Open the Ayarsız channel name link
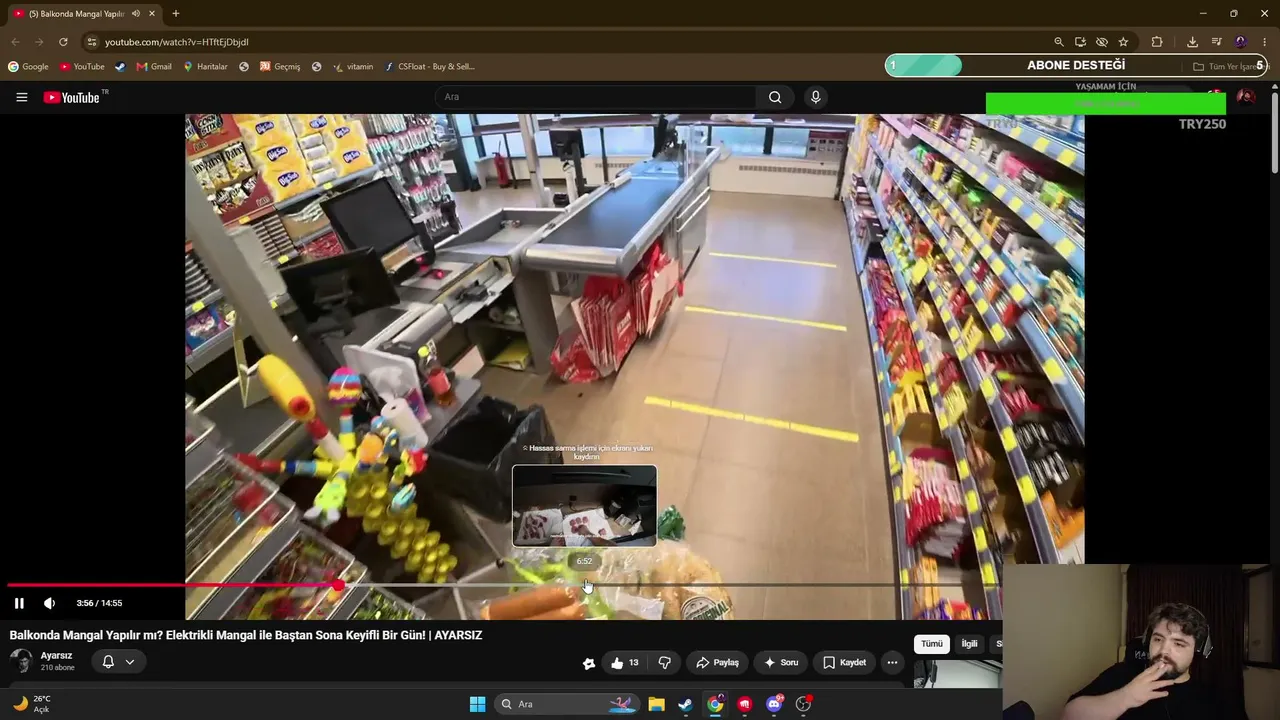The width and height of the screenshot is (1280, 720). (x=56, y=656)
